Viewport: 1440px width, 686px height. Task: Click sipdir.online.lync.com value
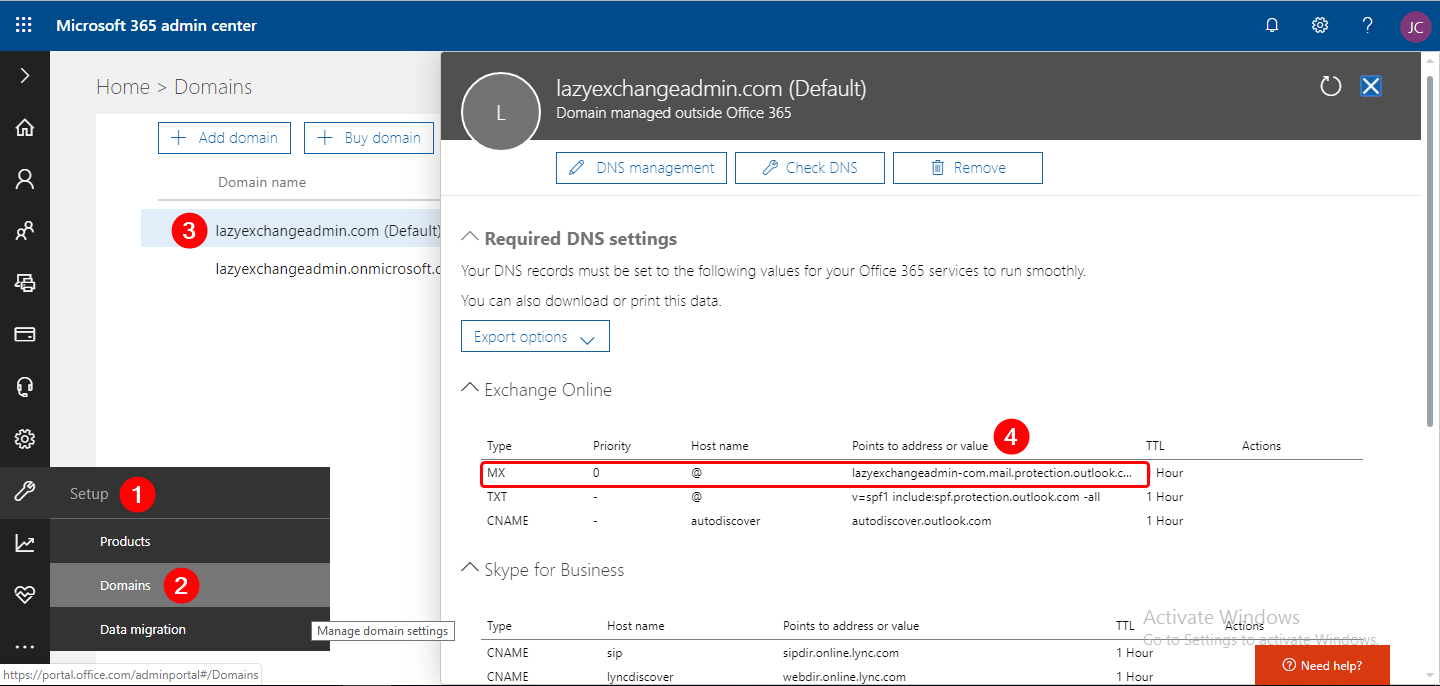(x=841, y=652)
